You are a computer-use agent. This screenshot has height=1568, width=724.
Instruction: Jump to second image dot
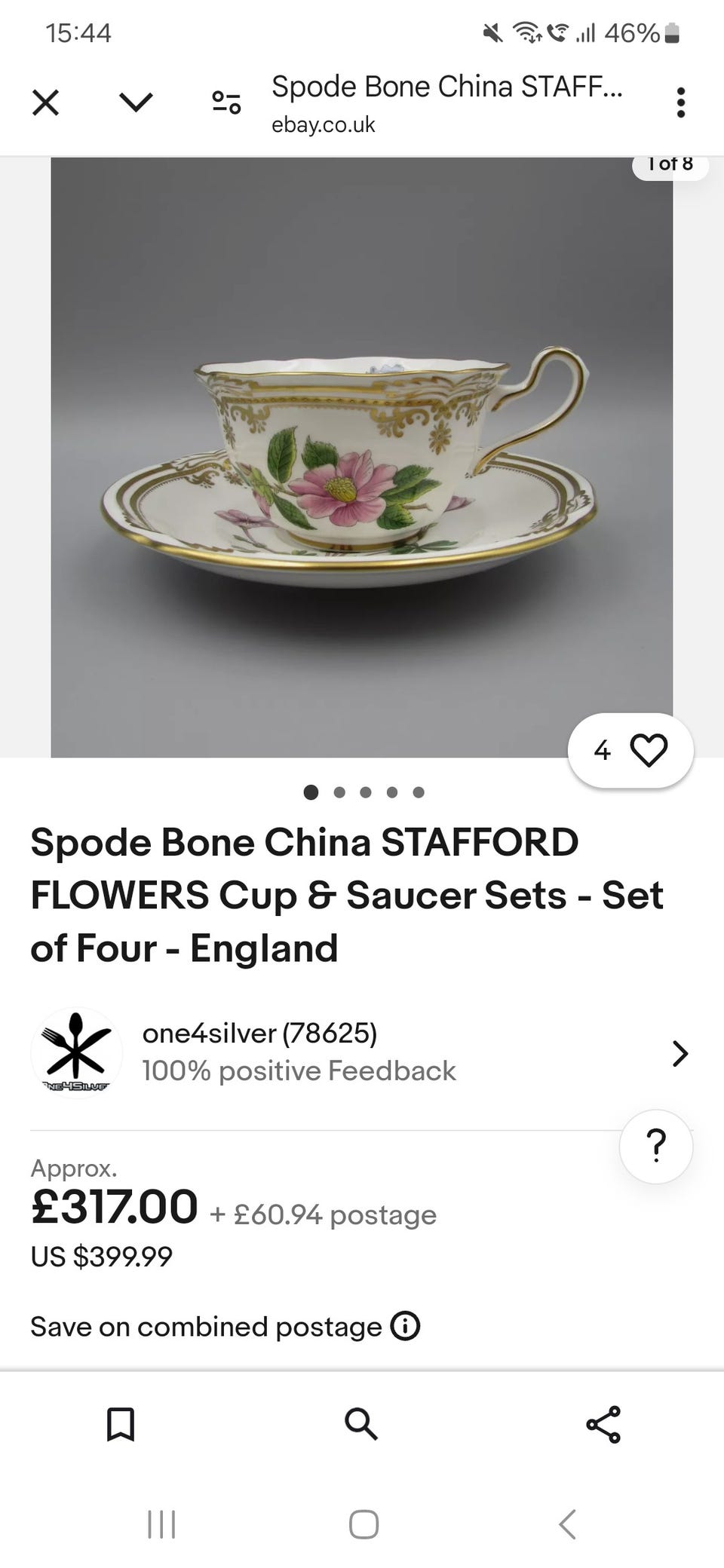pyautogui.click(x=339, y=792)
